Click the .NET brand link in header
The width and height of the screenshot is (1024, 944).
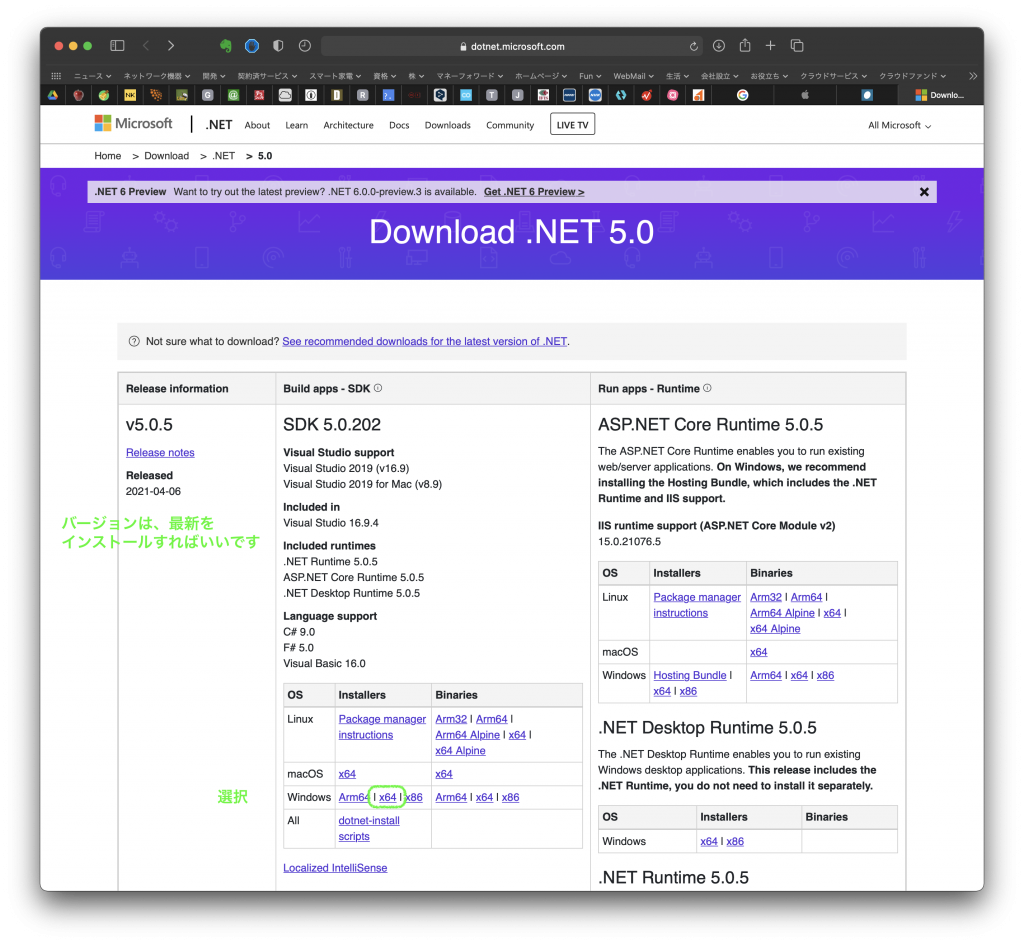tap(219, 125)
